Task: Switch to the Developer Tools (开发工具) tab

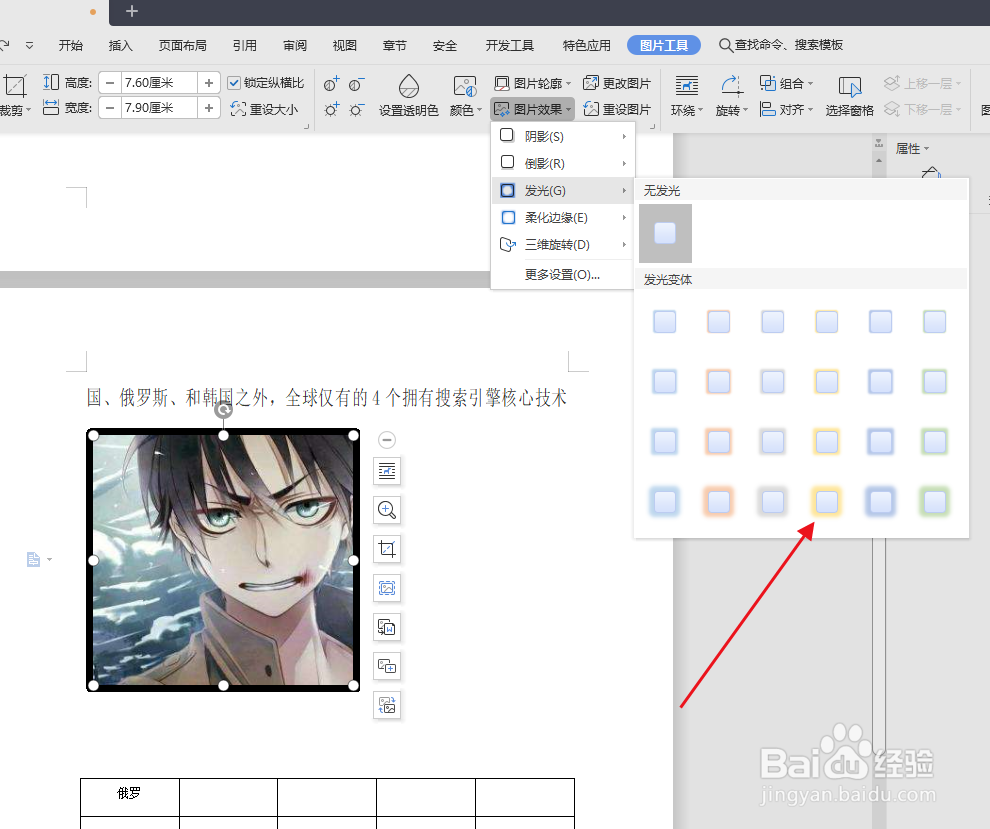Action: point(510,45)
